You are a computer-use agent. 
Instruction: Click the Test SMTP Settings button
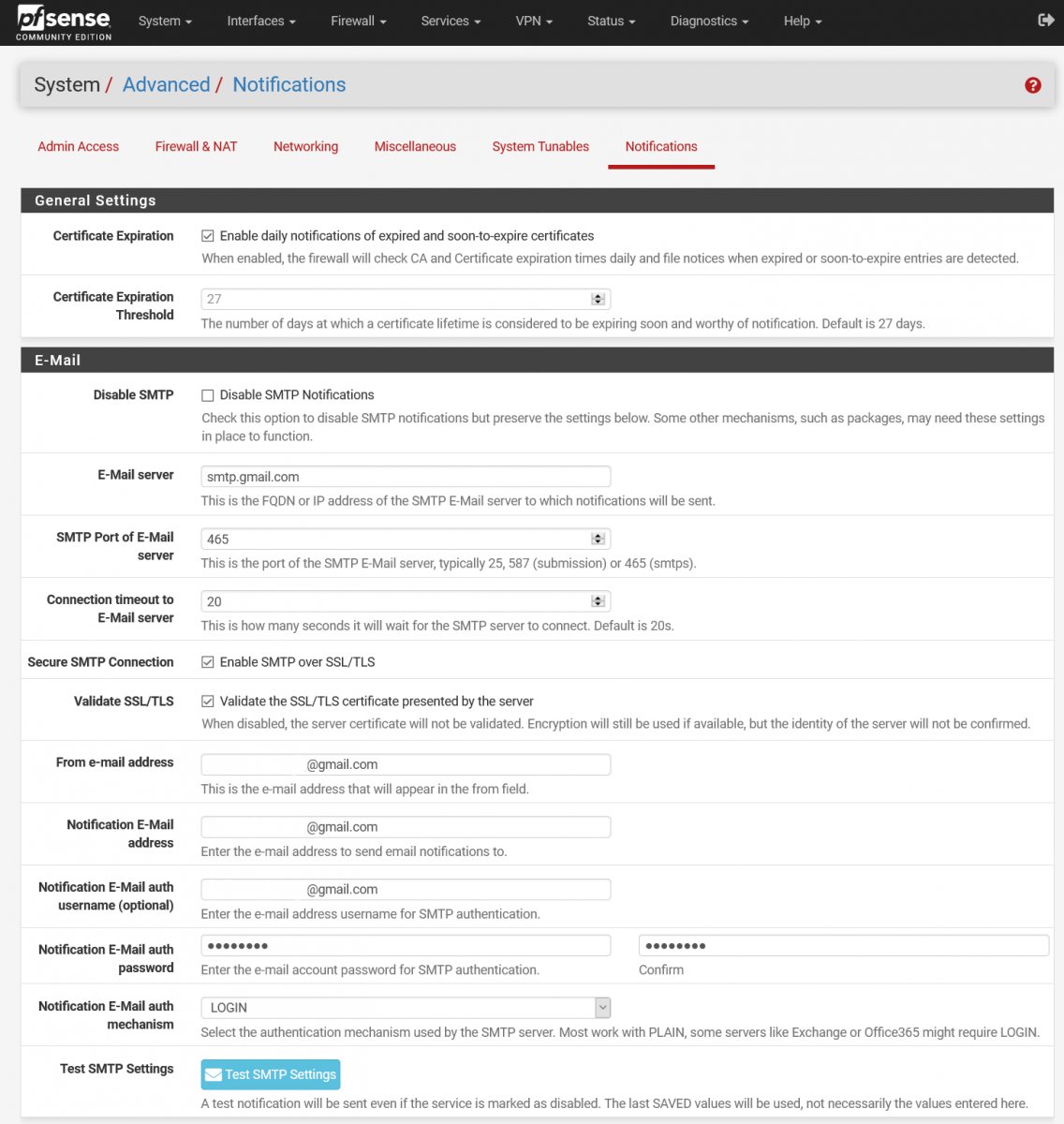[270, 1073]
